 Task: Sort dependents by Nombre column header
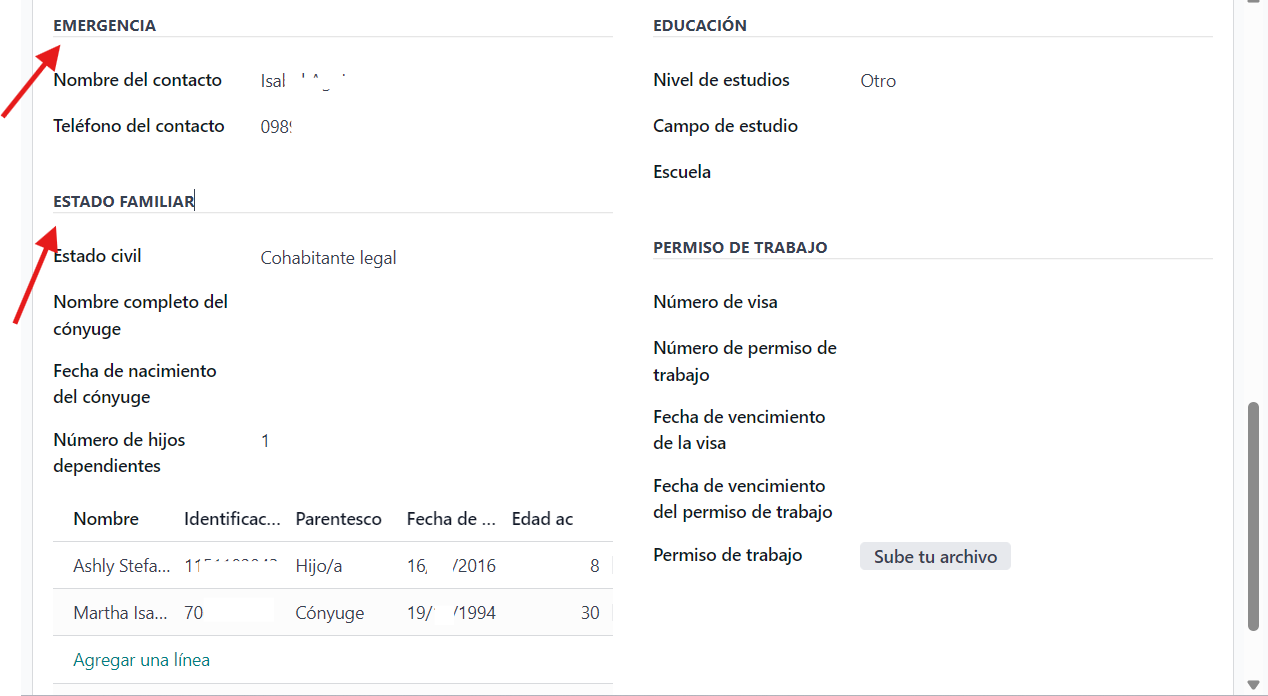pyautogui.click(x=106, y=519)
